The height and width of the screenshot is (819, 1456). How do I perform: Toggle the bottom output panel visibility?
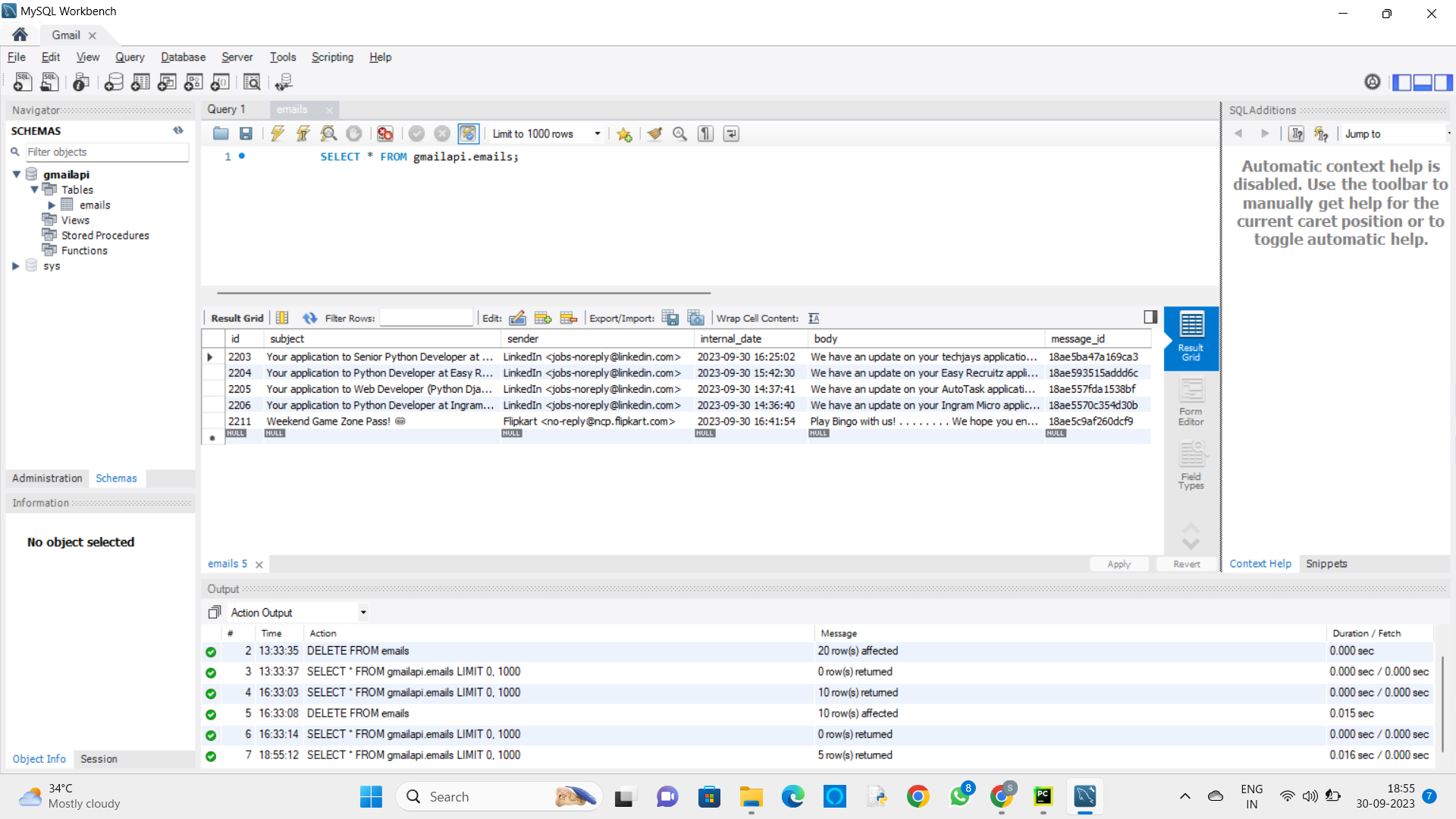click(x=1423, y=82)
